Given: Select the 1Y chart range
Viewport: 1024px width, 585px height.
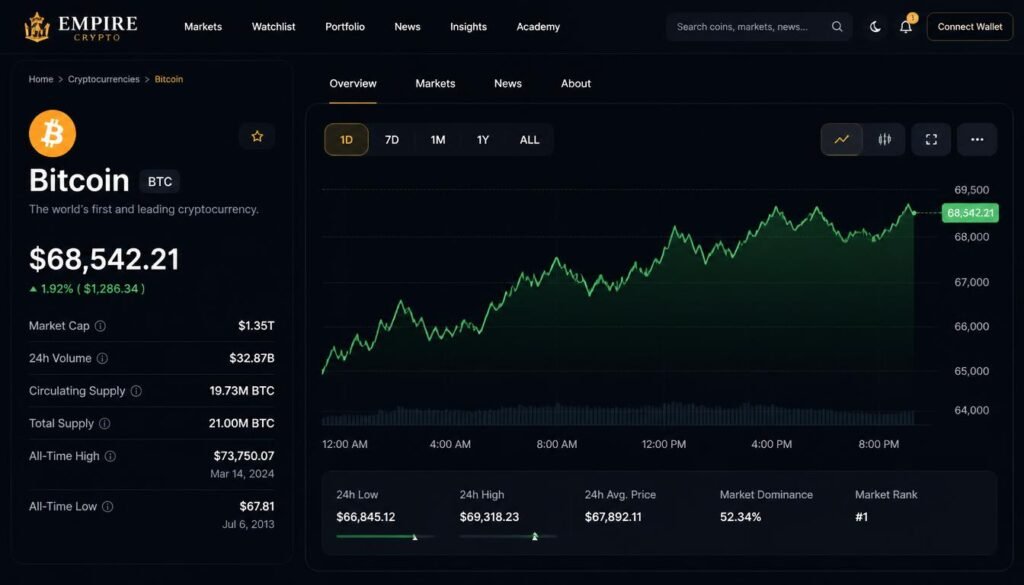Looking at the screenshot, I should click(x=483, y=140).
